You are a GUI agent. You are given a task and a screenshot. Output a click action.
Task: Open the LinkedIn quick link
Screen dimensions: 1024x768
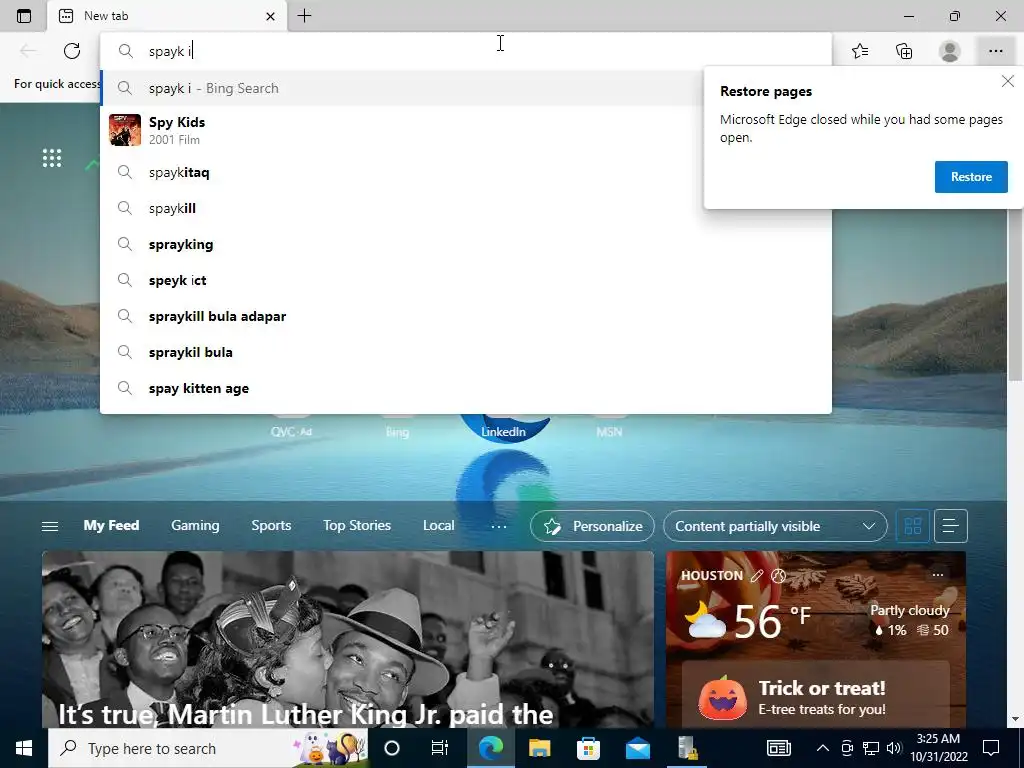504,432
